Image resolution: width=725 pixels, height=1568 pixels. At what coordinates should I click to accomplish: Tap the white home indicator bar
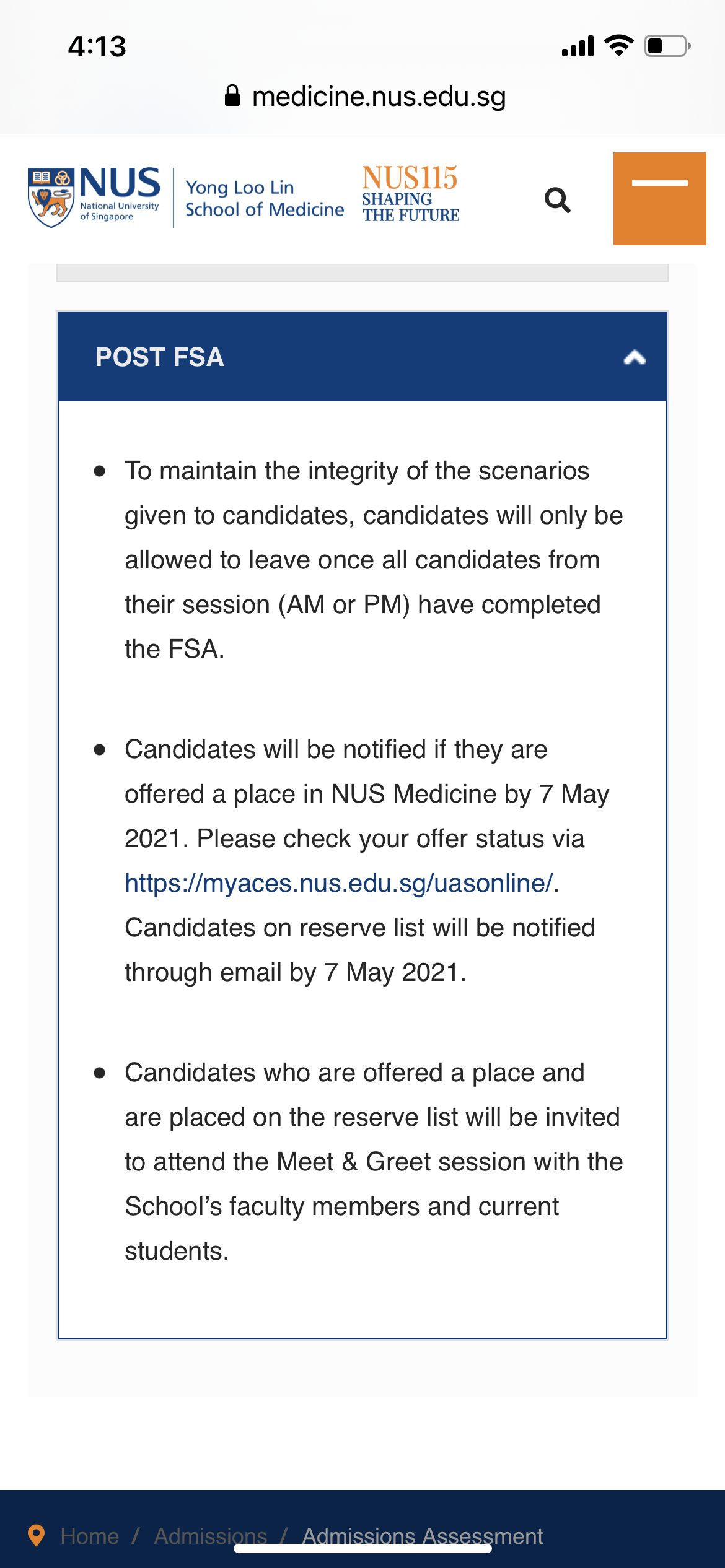[x=362, y=1549]
